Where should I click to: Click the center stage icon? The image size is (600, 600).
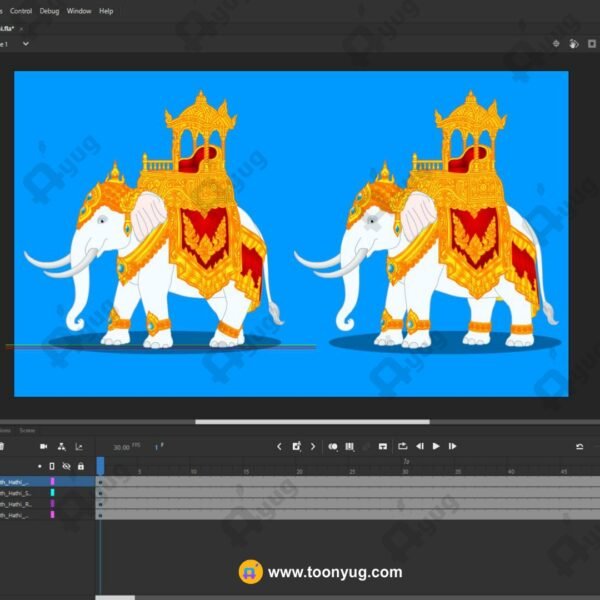click(x=556, y=44)
